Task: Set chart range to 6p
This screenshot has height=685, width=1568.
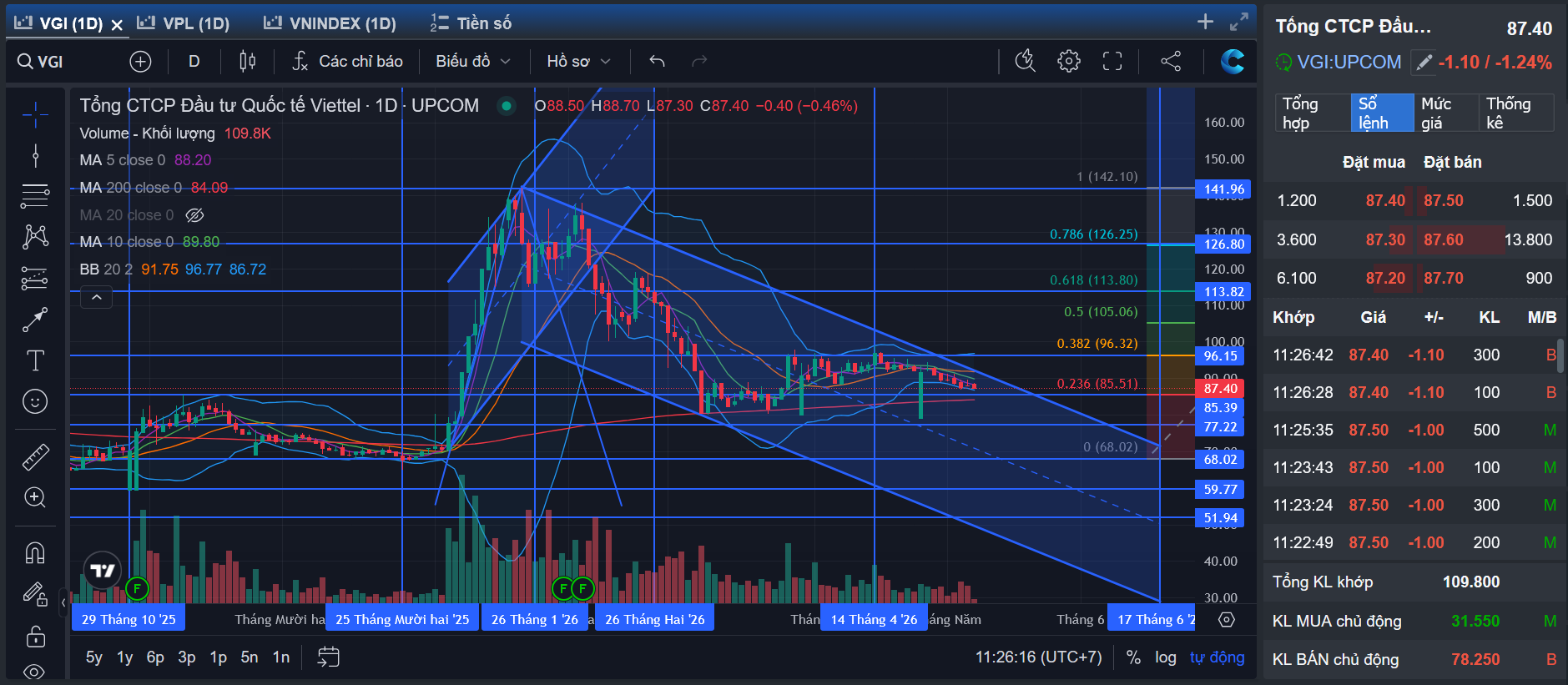Action: [x=156, y=657]
